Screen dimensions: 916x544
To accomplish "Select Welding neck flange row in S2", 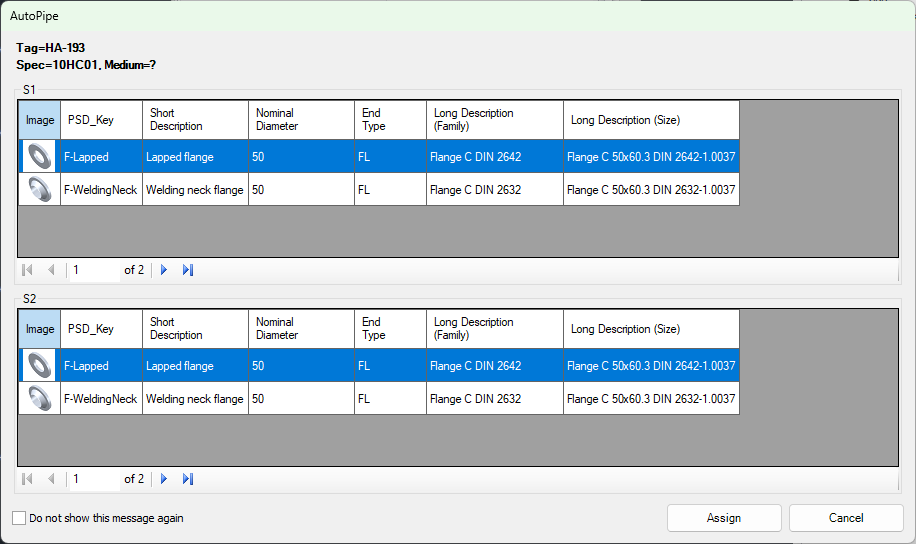I will [x=195, y=399].
